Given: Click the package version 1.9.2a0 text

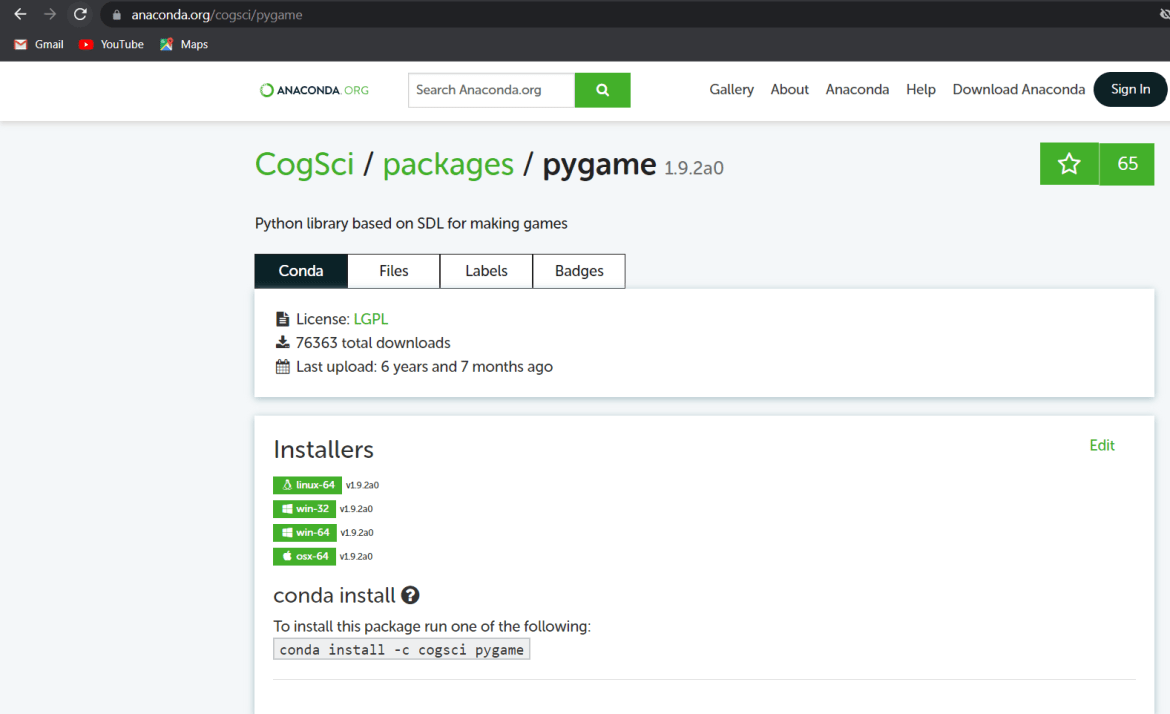Looking at the screenshot, I should click(694, 169).
